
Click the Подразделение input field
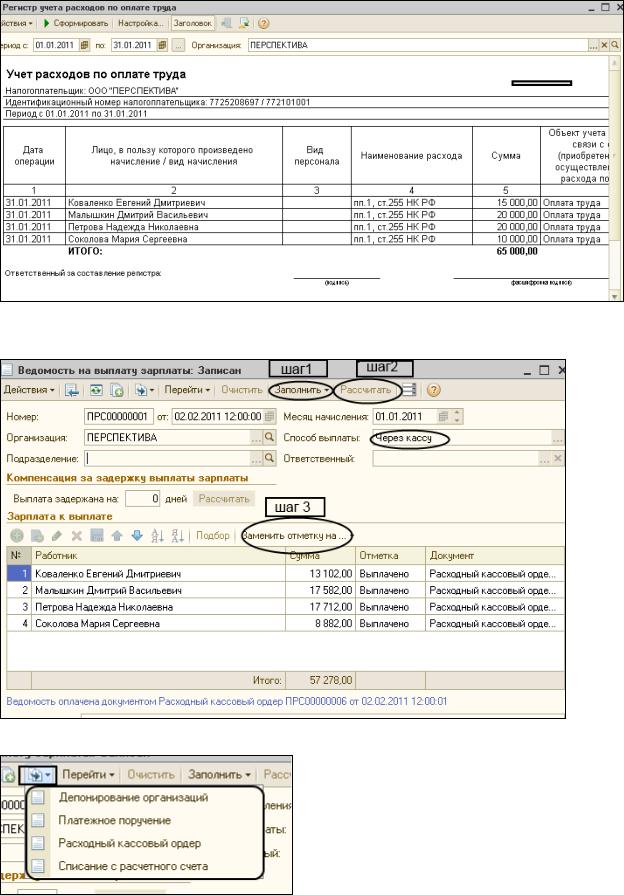point(167,458)
